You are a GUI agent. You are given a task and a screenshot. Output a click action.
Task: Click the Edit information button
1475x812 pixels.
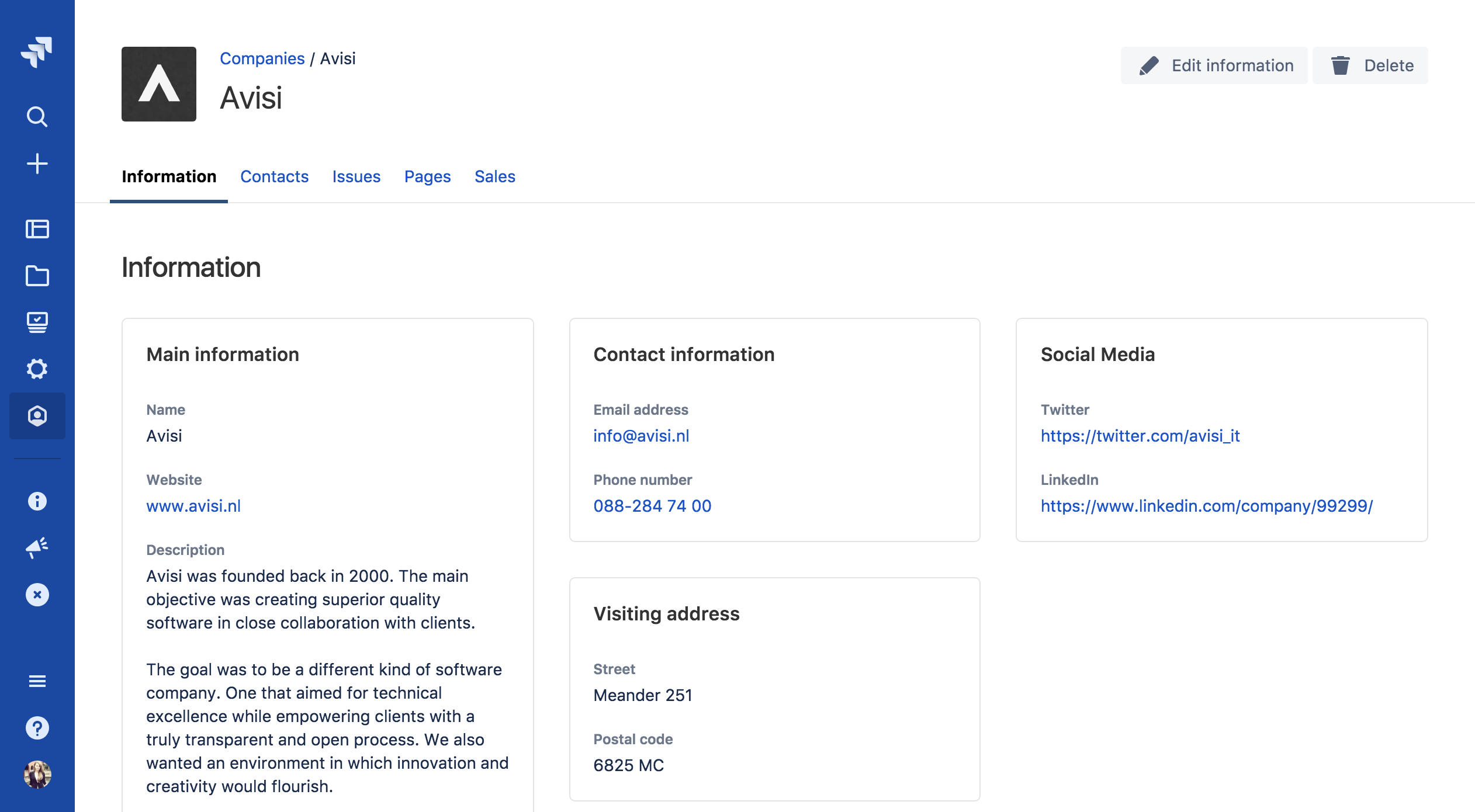click(1214, 65)
